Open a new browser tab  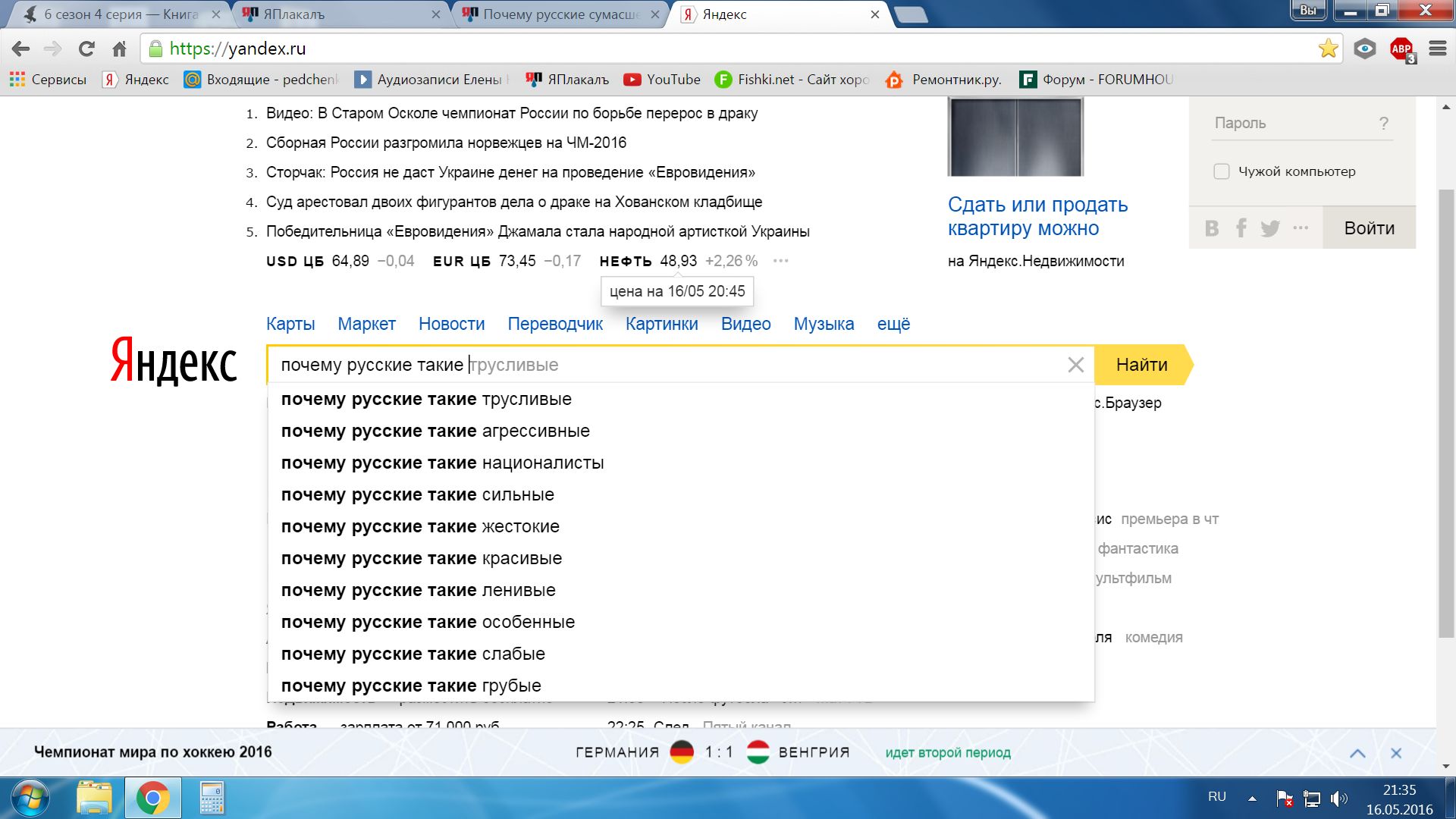click(911, 14)
